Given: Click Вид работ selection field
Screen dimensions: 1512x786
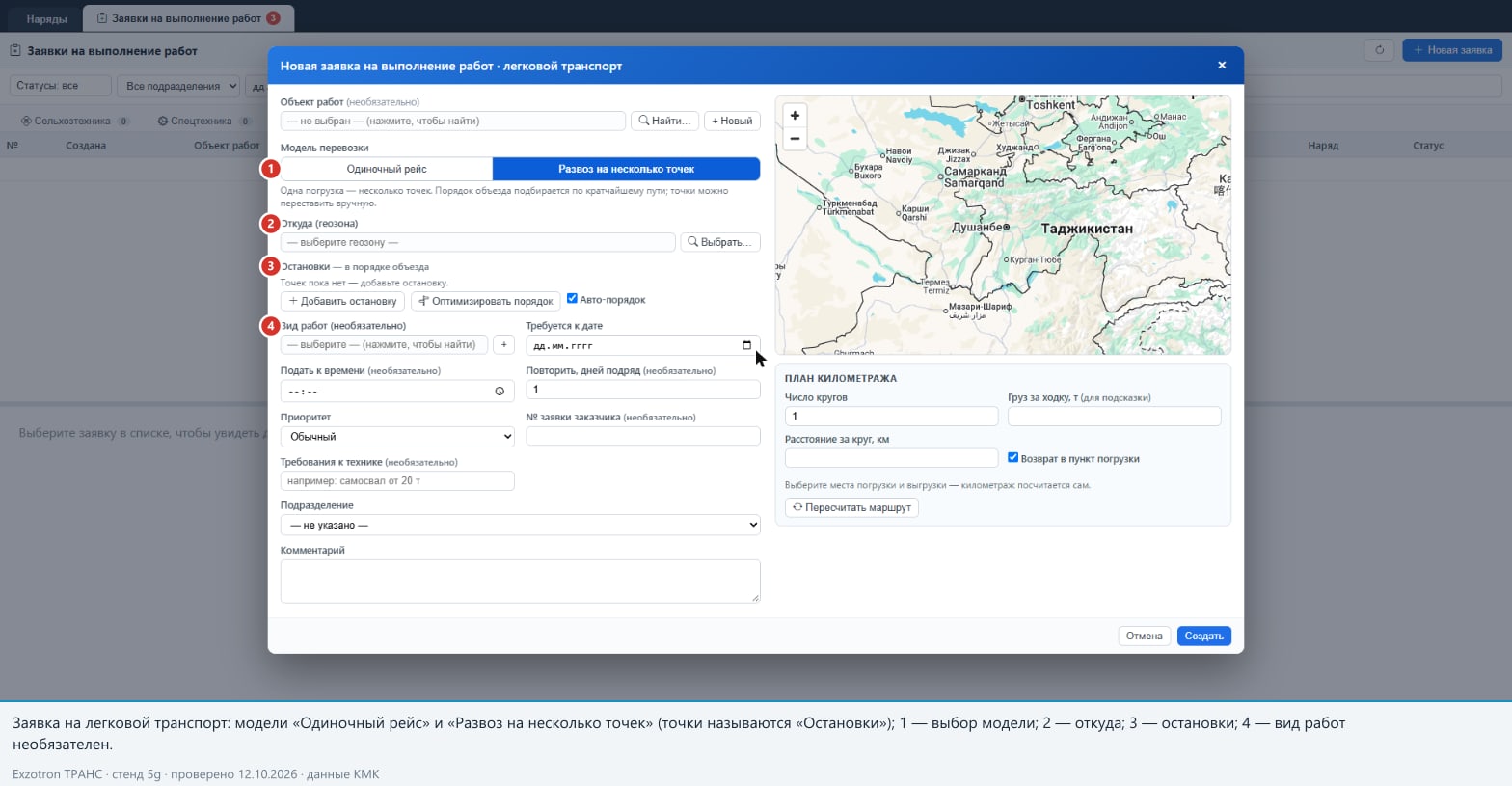Looking at the screenshot, I should click(x=384, y=344).
